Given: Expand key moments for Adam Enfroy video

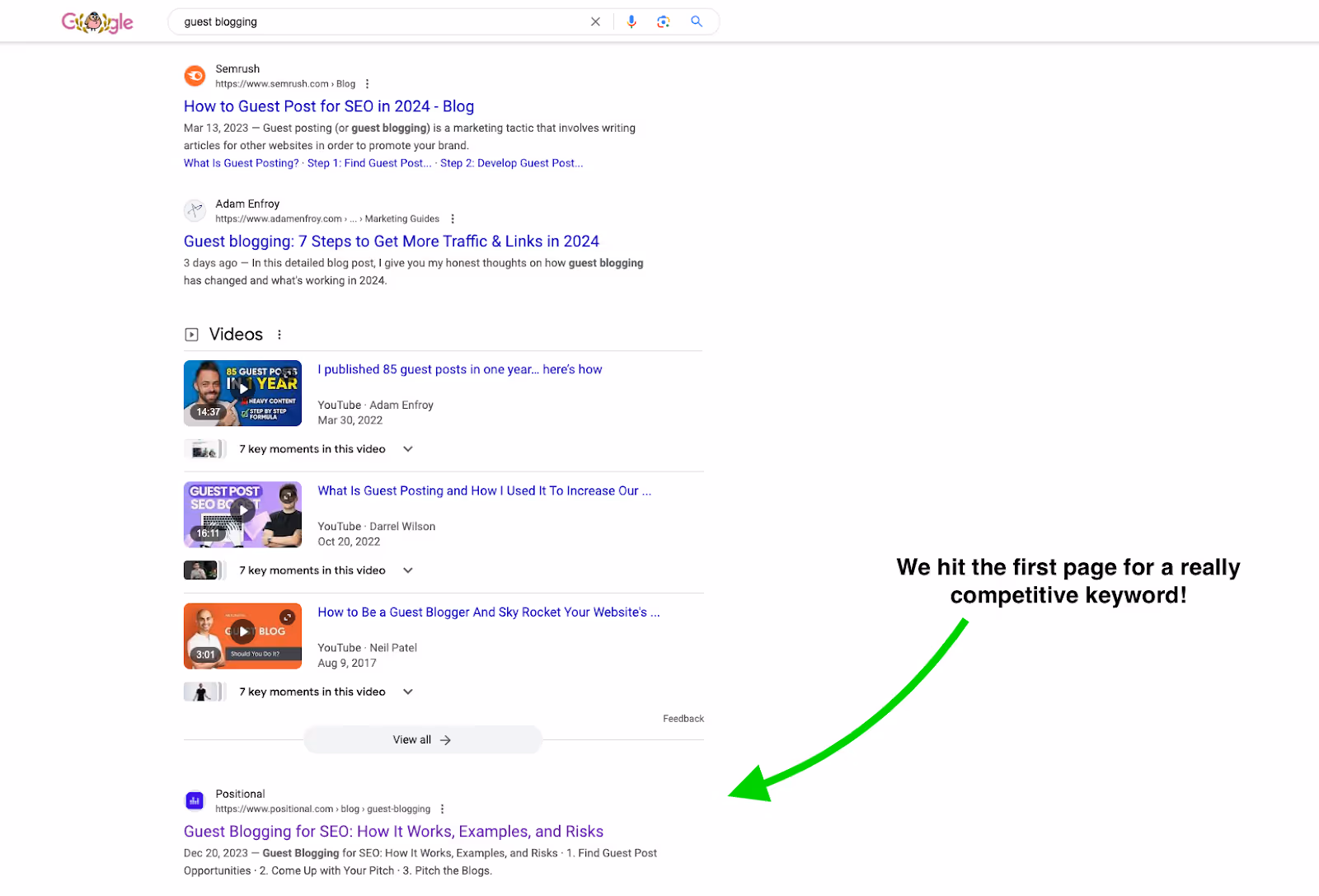Looking at the screenshot, I should click(x=407, y=449).
